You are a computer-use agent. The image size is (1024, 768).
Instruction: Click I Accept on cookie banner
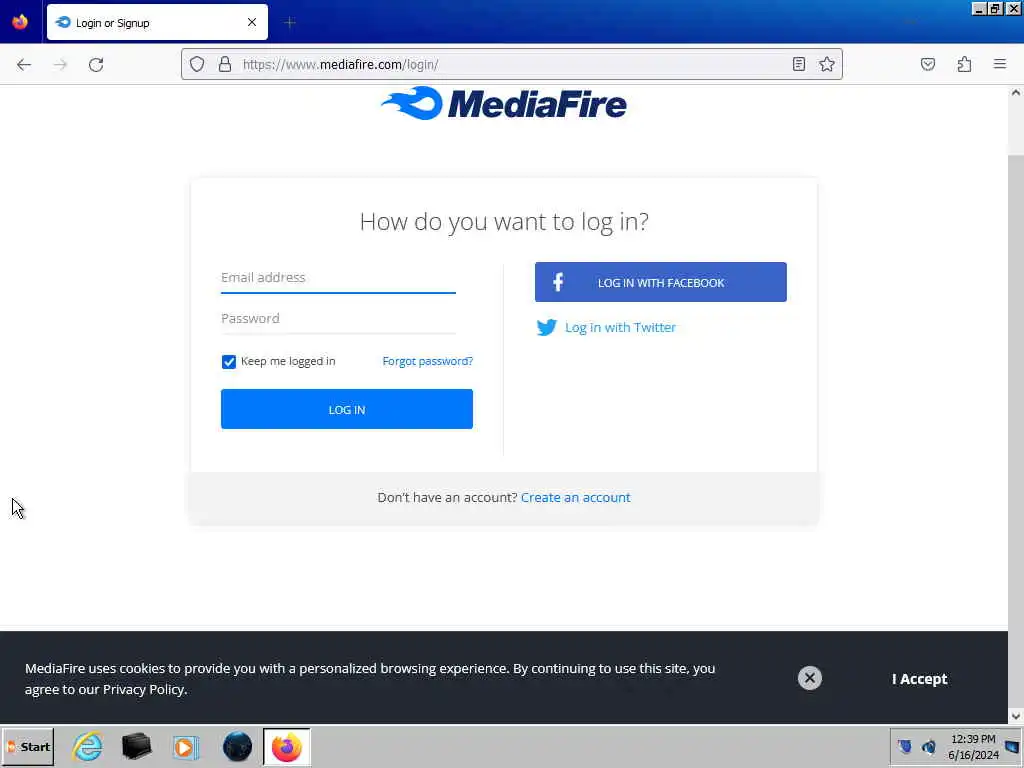click(x=920, y=679)
